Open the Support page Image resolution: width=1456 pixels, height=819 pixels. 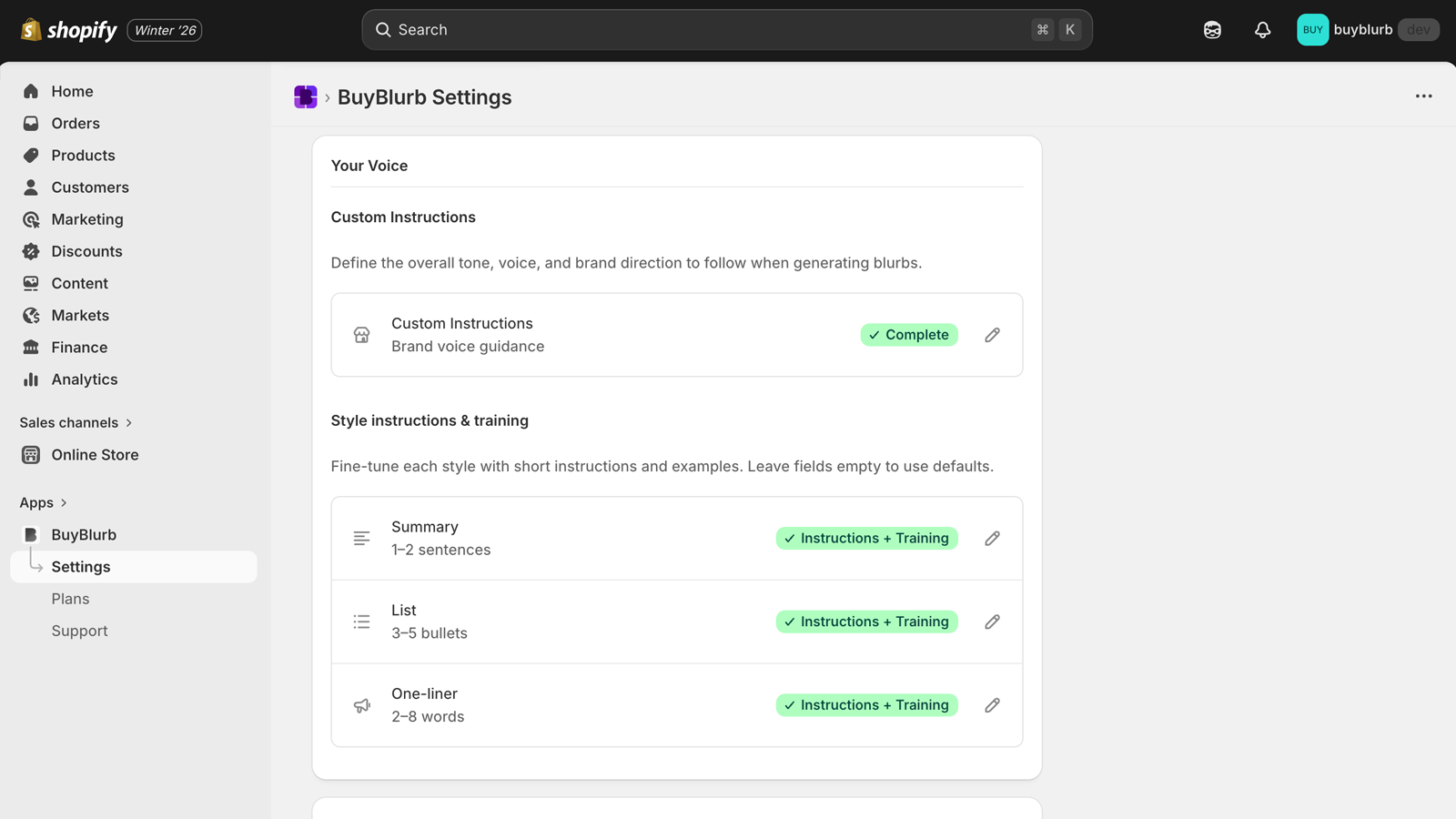(79, 631)
